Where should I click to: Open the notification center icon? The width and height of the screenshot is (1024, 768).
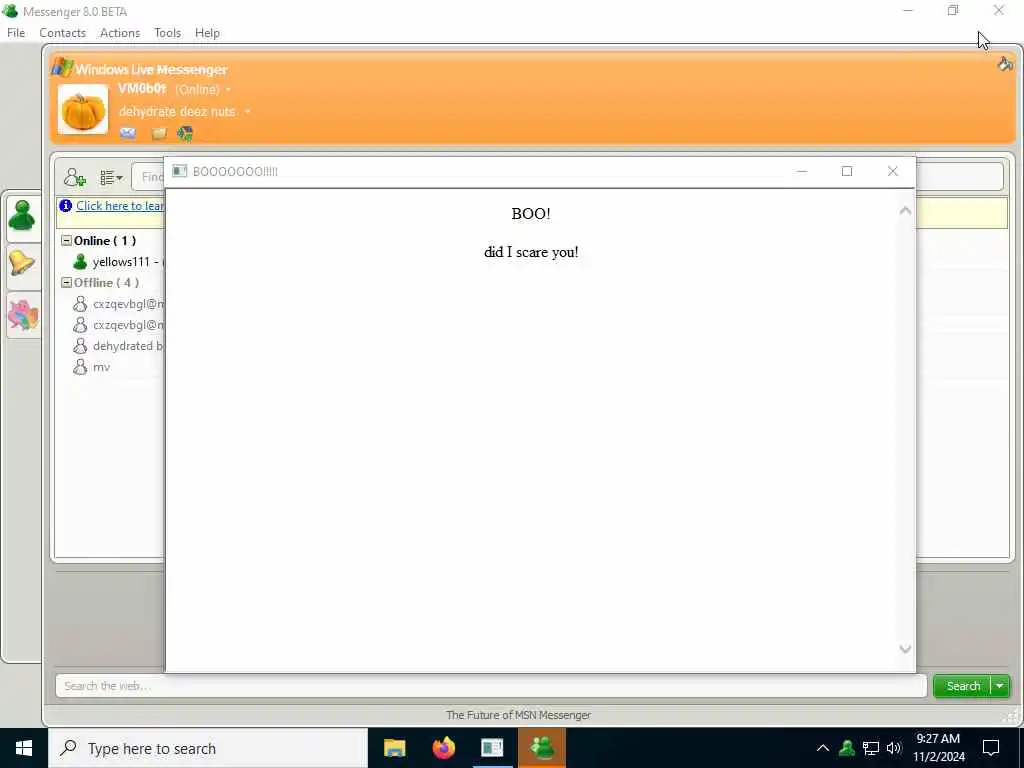[991, 748]
